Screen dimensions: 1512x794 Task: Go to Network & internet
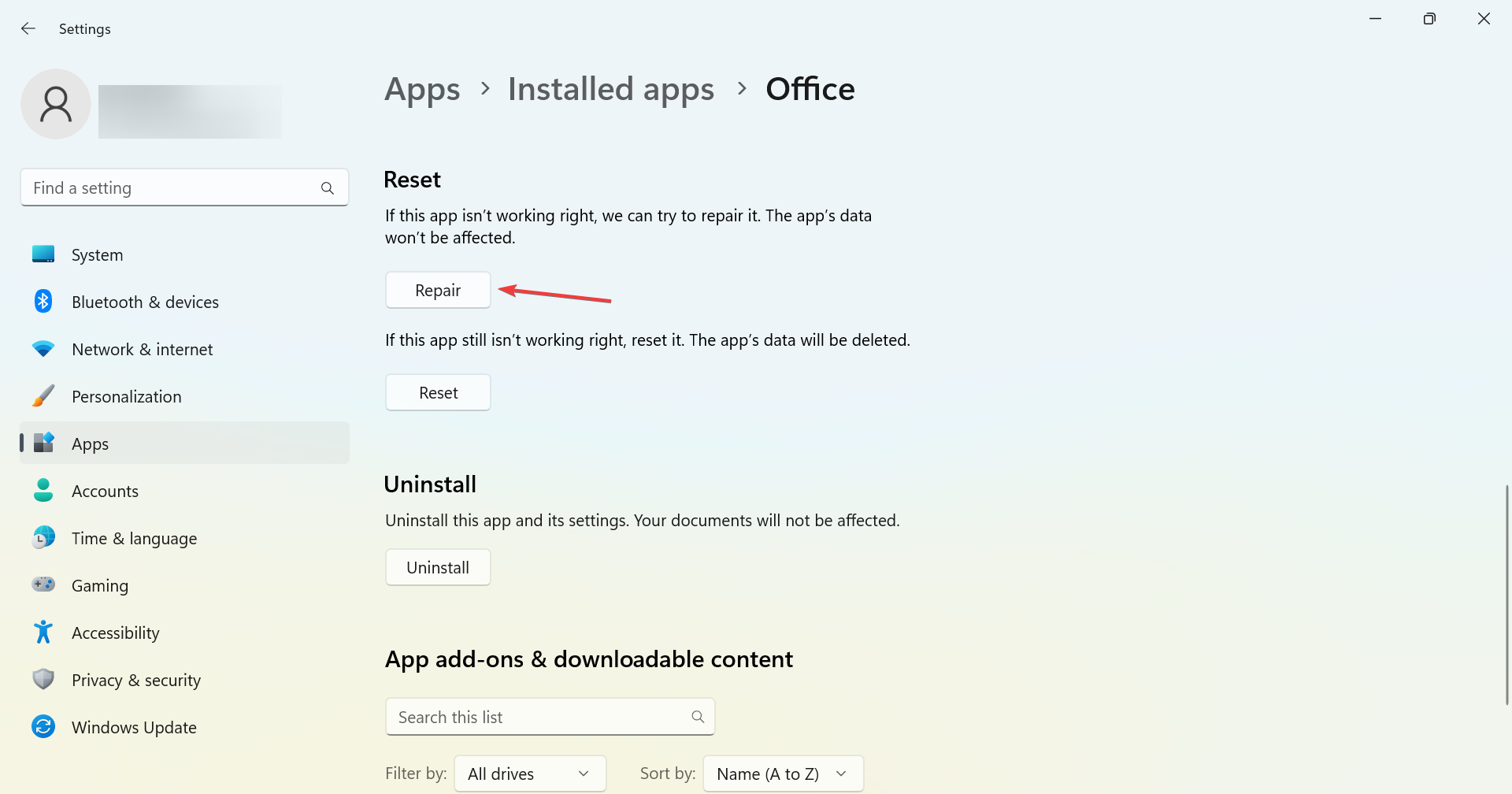[x=184, y=349]
